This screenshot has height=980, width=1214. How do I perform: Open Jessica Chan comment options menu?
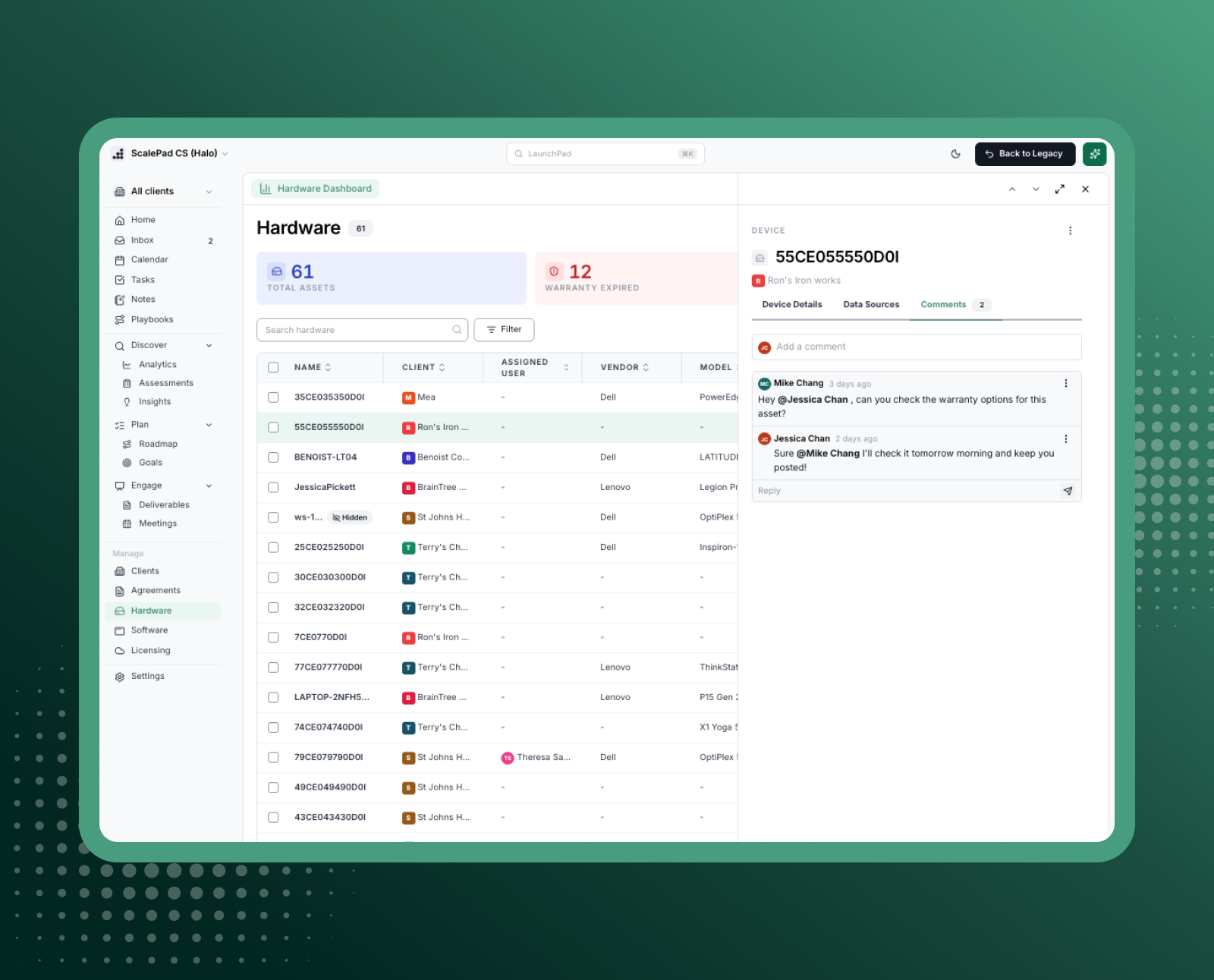tap(1066, 439)
